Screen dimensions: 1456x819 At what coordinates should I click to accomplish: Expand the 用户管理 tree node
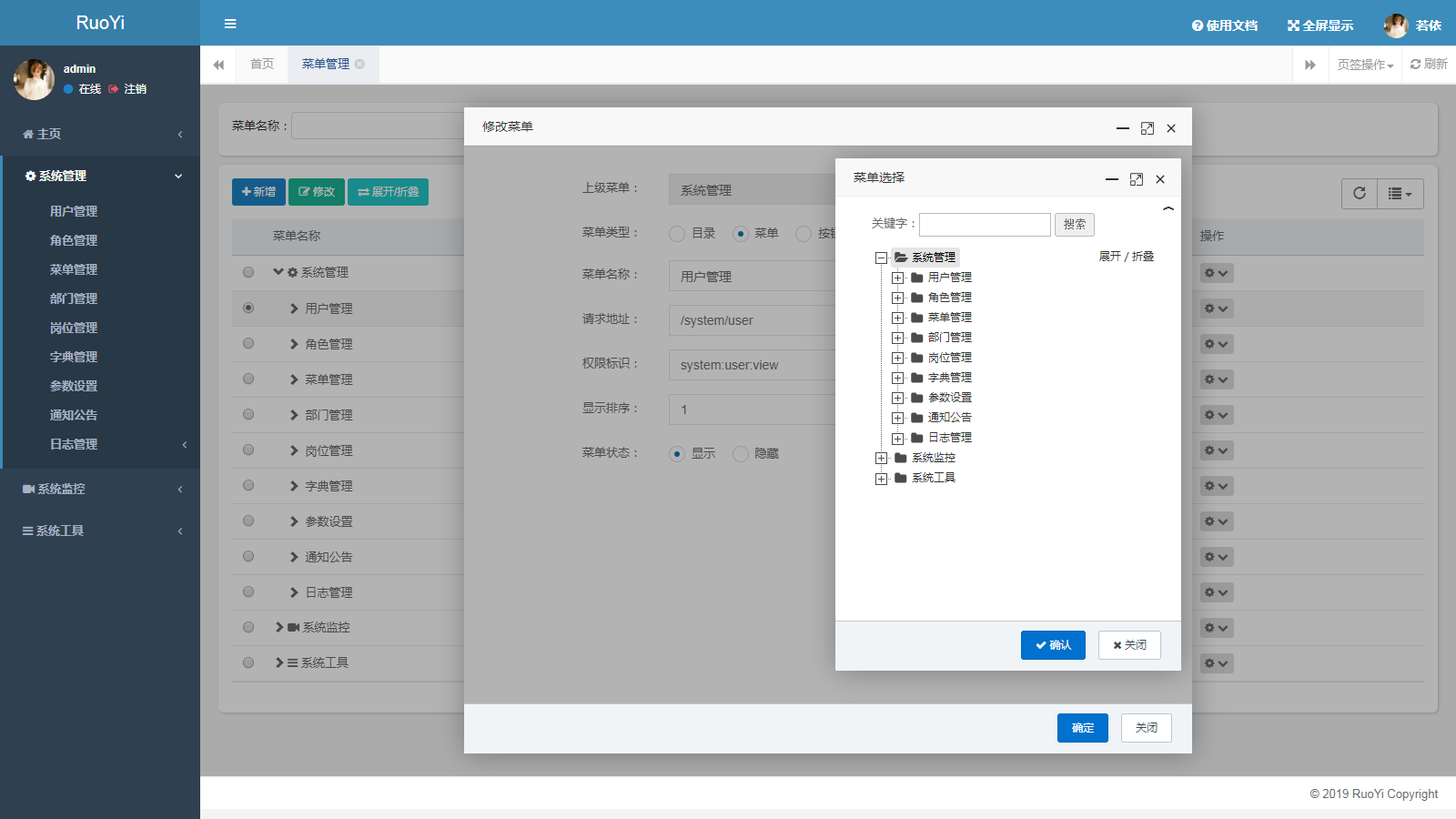coord(897,278)
